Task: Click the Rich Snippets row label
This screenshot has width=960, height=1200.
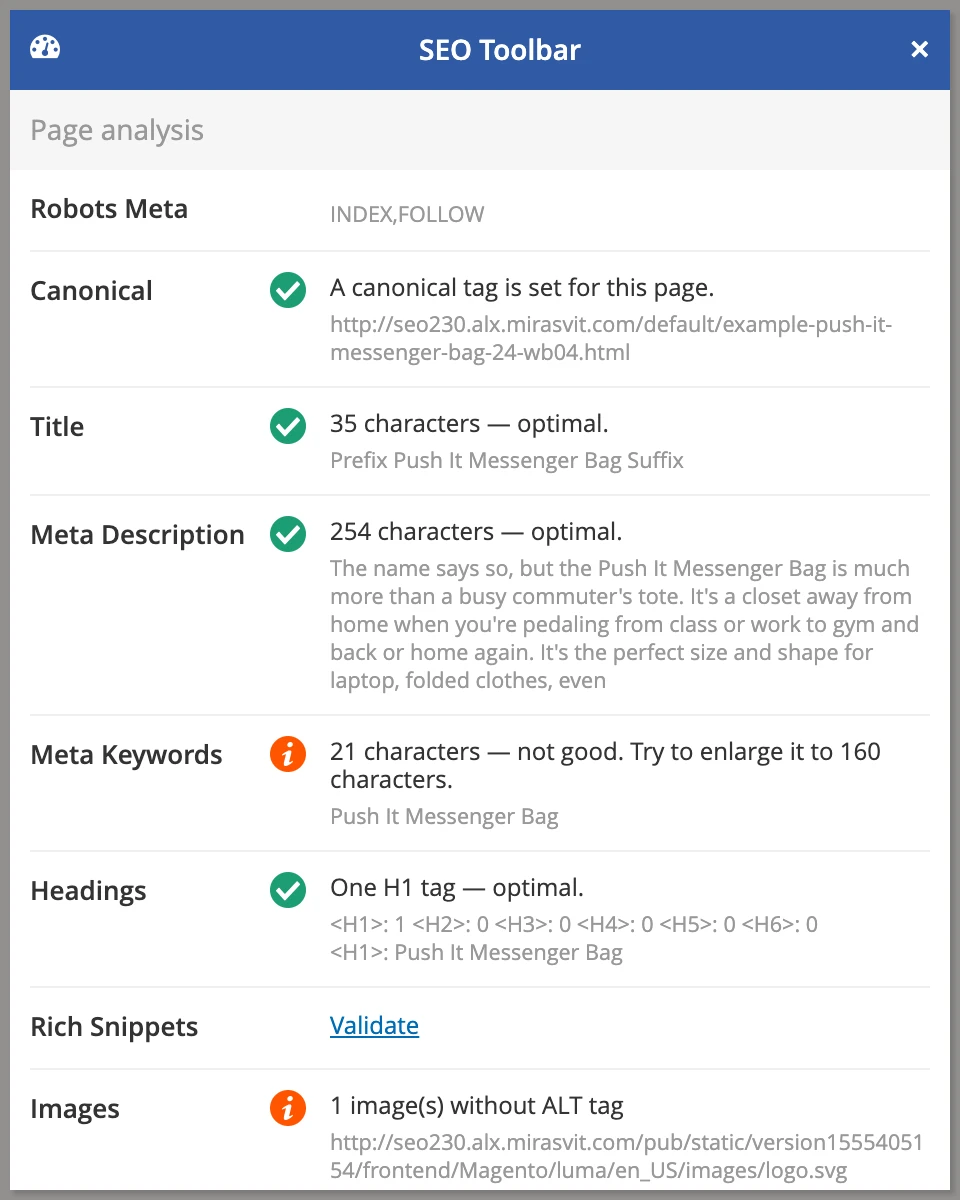Action: coord(114,1026)
